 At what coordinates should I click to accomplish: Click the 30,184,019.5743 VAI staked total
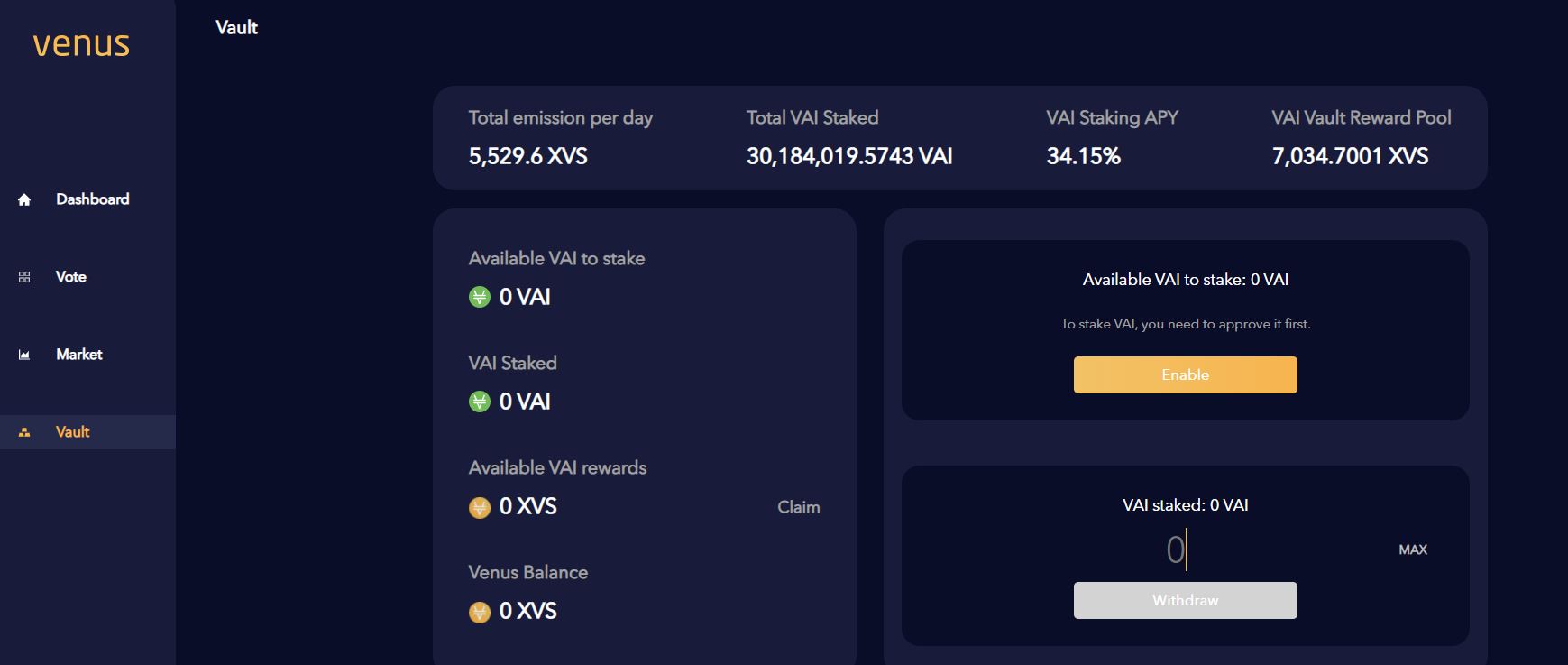click(x=849, y=156)
